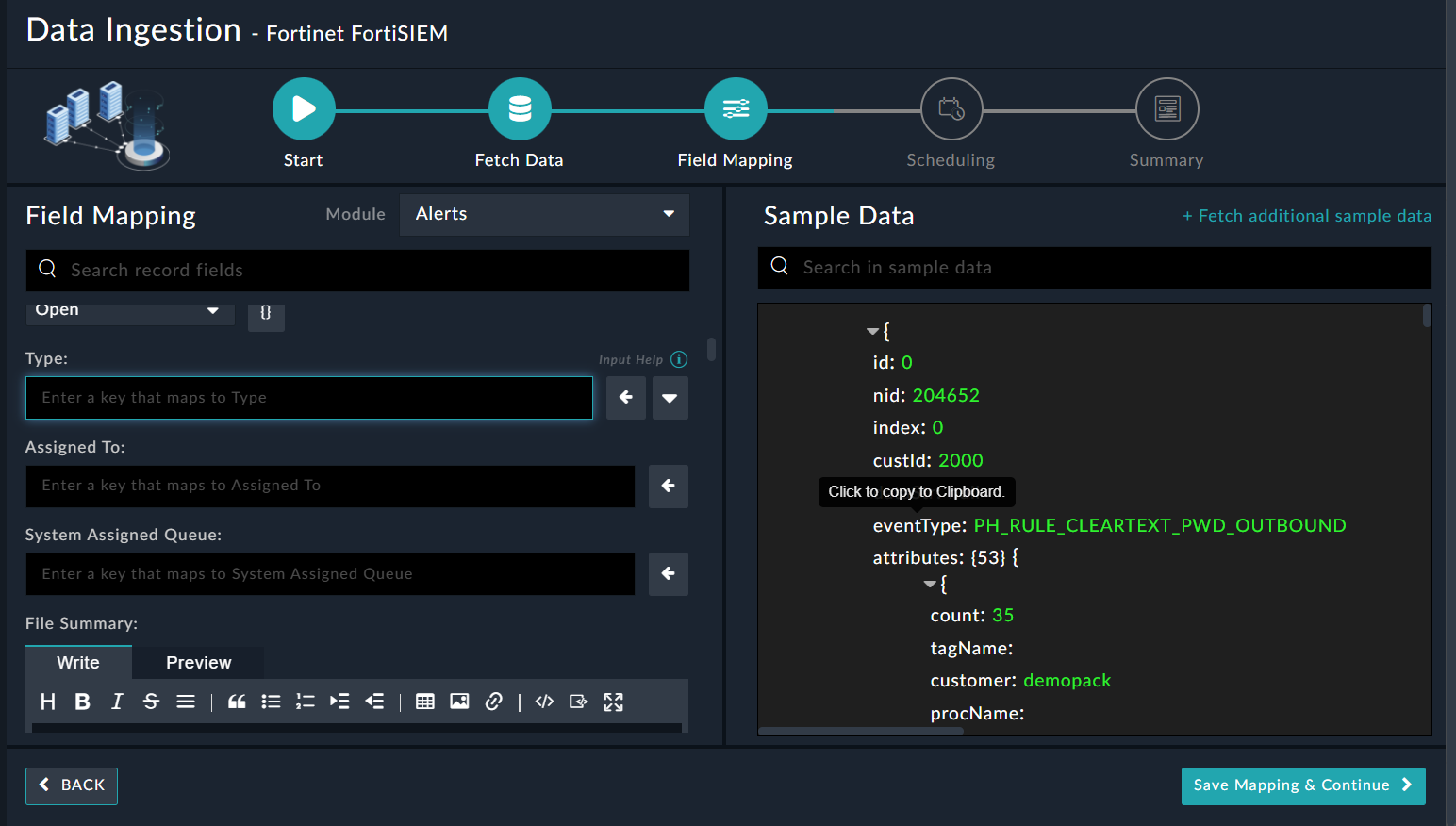Image resolution: width=1456 pixels, height=826 pixels.
Task: Click the arrow button next to Assigned To field
Action: (668, 486)
